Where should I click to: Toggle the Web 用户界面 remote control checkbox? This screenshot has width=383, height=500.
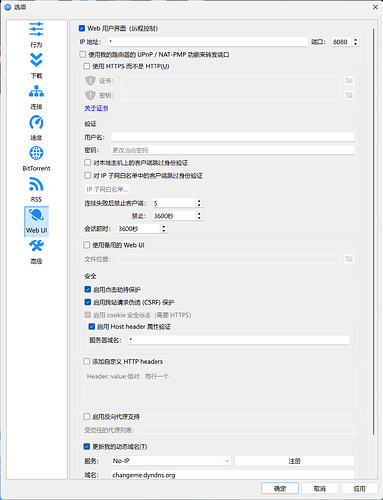tap(82, 28)
